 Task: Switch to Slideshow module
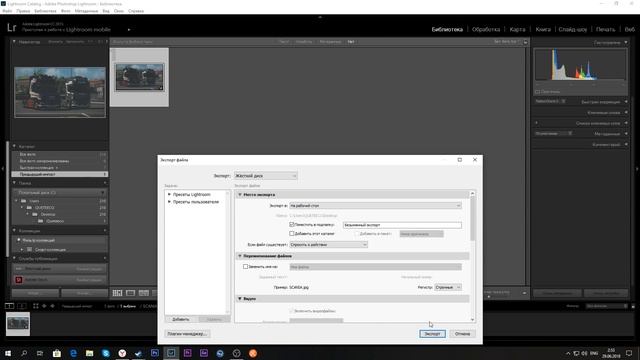point(573,29)
